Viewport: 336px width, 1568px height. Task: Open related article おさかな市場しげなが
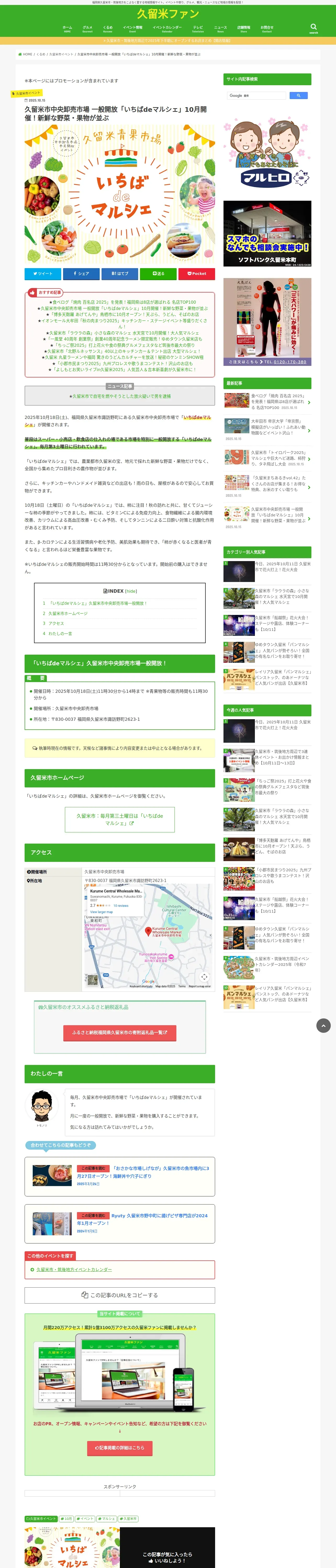click(120, 1176)
